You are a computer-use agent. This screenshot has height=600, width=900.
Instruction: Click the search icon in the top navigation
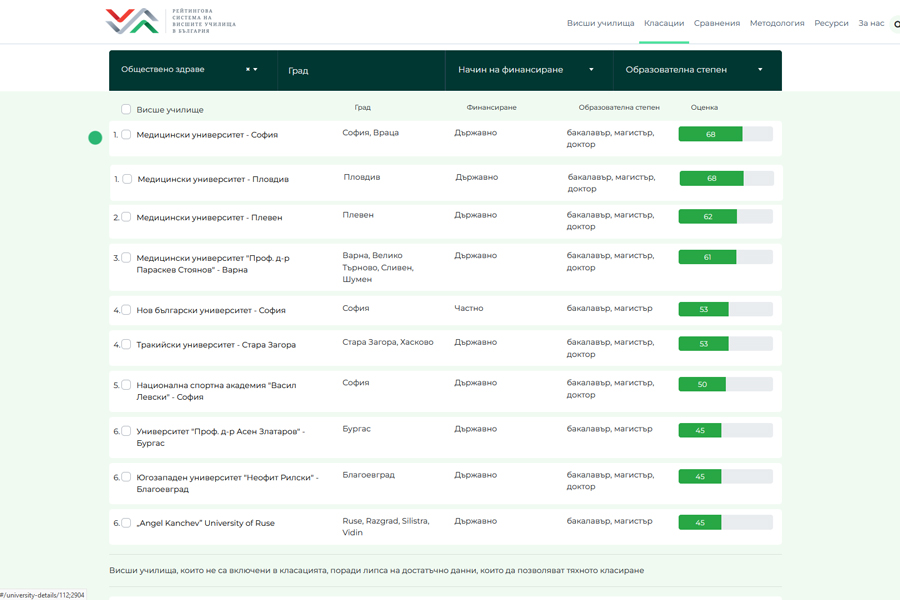tap(896, 24)
